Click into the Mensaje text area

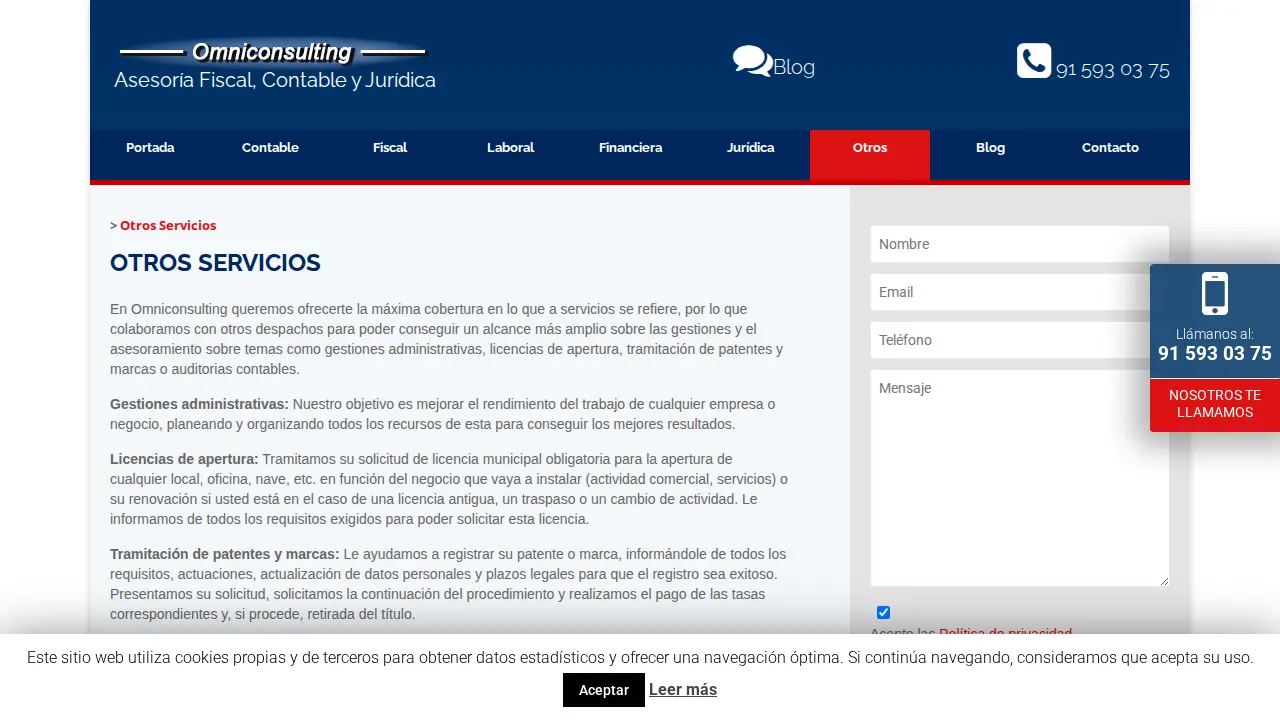click(x=1020, y=478)
